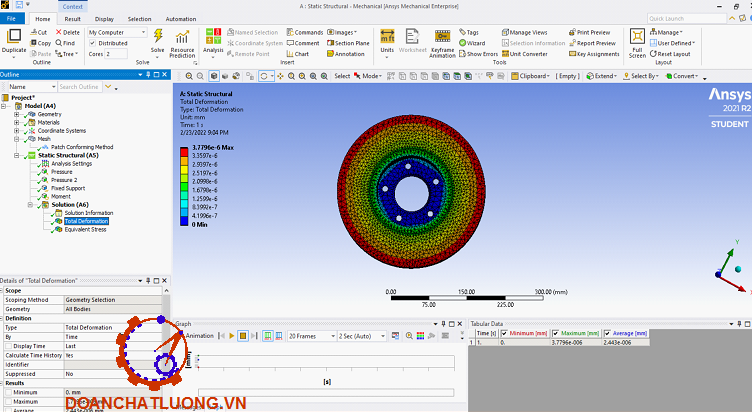Select Pressure 2 in the outline
This screenshot has width=752, height=412.
tap(64, 180)
